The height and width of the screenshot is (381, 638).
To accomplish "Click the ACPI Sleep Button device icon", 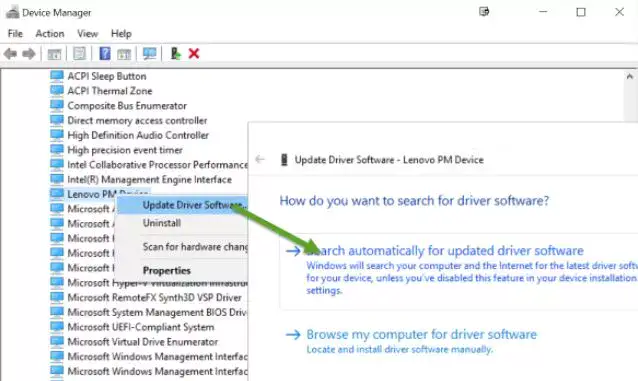I will point(57,76).
